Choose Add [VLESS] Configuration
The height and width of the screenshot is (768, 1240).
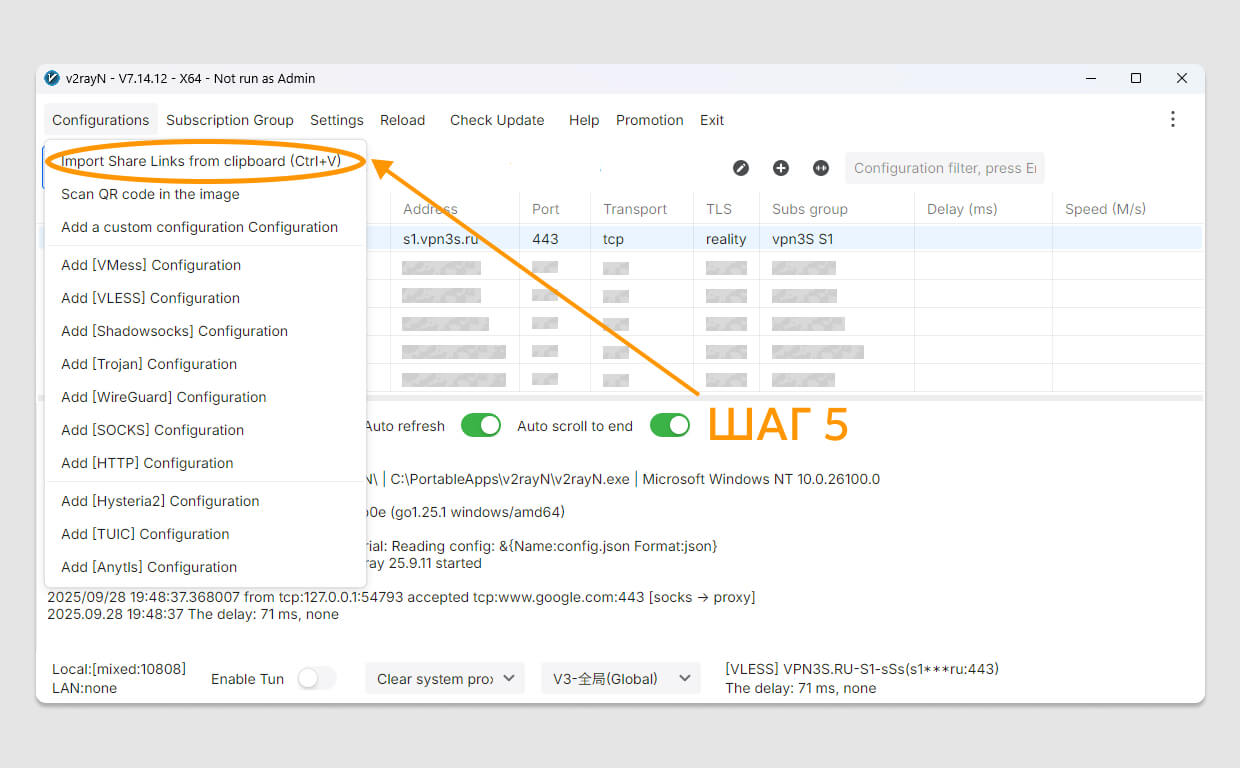(150, 298)
